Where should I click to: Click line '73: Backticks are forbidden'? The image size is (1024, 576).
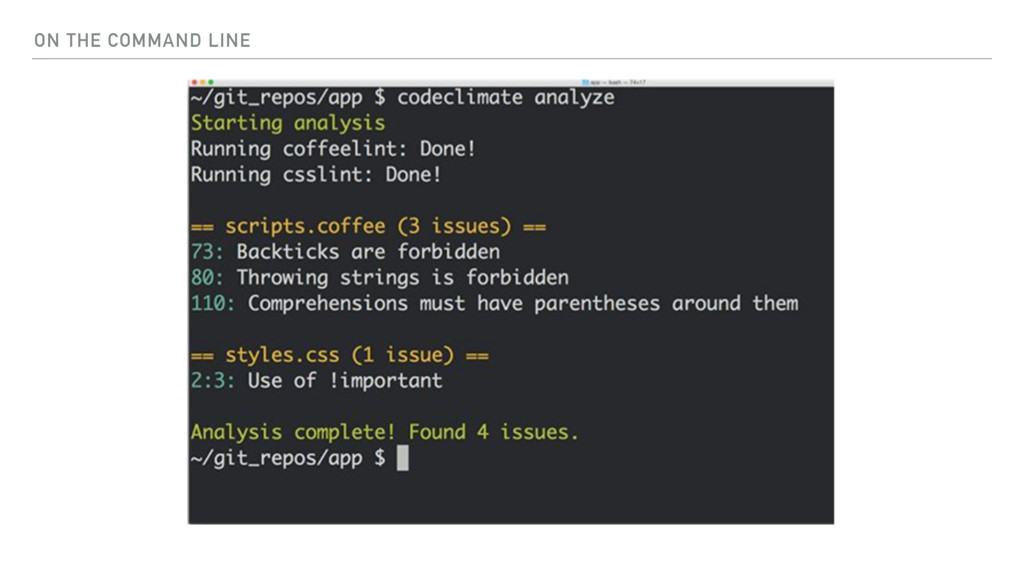coord(345,251)
